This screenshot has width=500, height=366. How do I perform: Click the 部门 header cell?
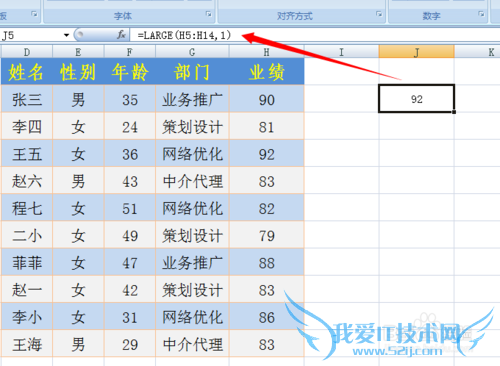pos(192,72)
